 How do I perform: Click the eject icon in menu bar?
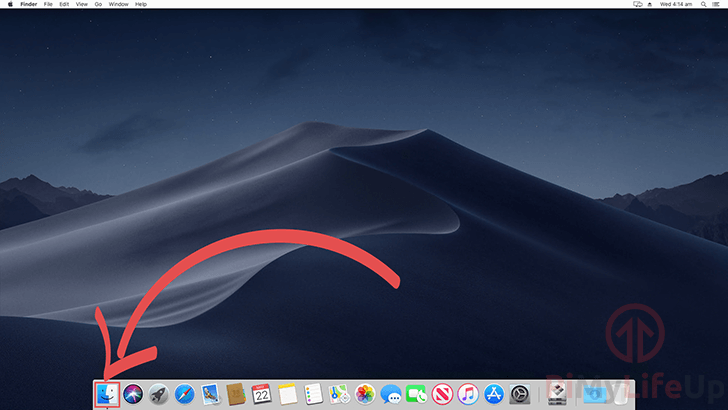click(650, 4)
